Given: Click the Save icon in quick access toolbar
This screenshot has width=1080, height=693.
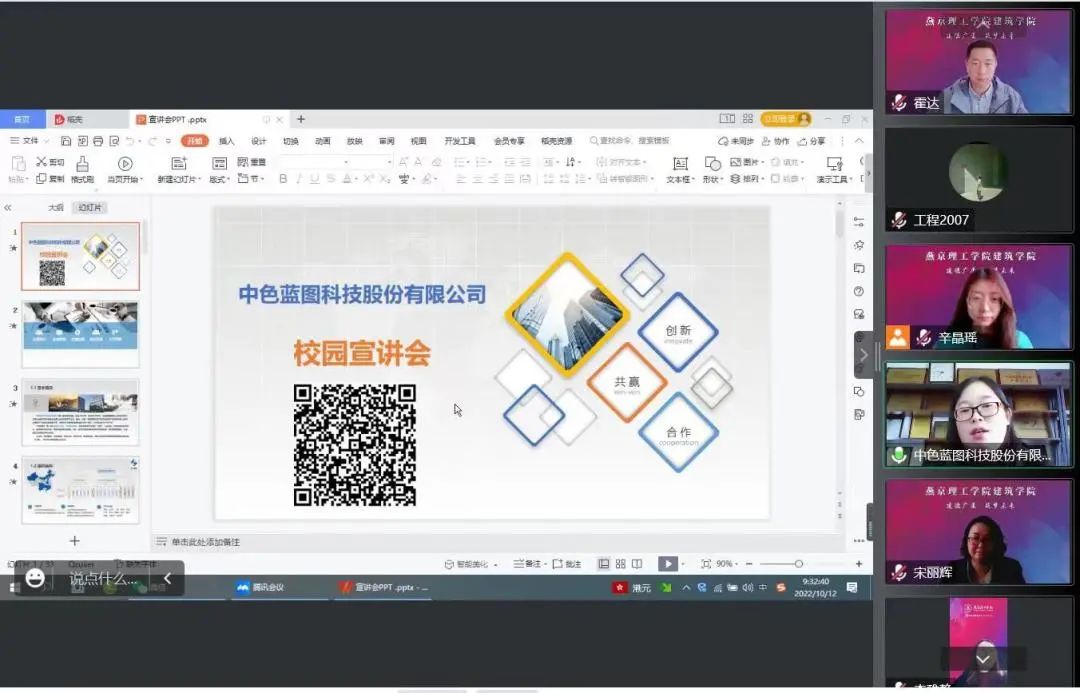Looking at the screenshot, I should click(66, 141).
